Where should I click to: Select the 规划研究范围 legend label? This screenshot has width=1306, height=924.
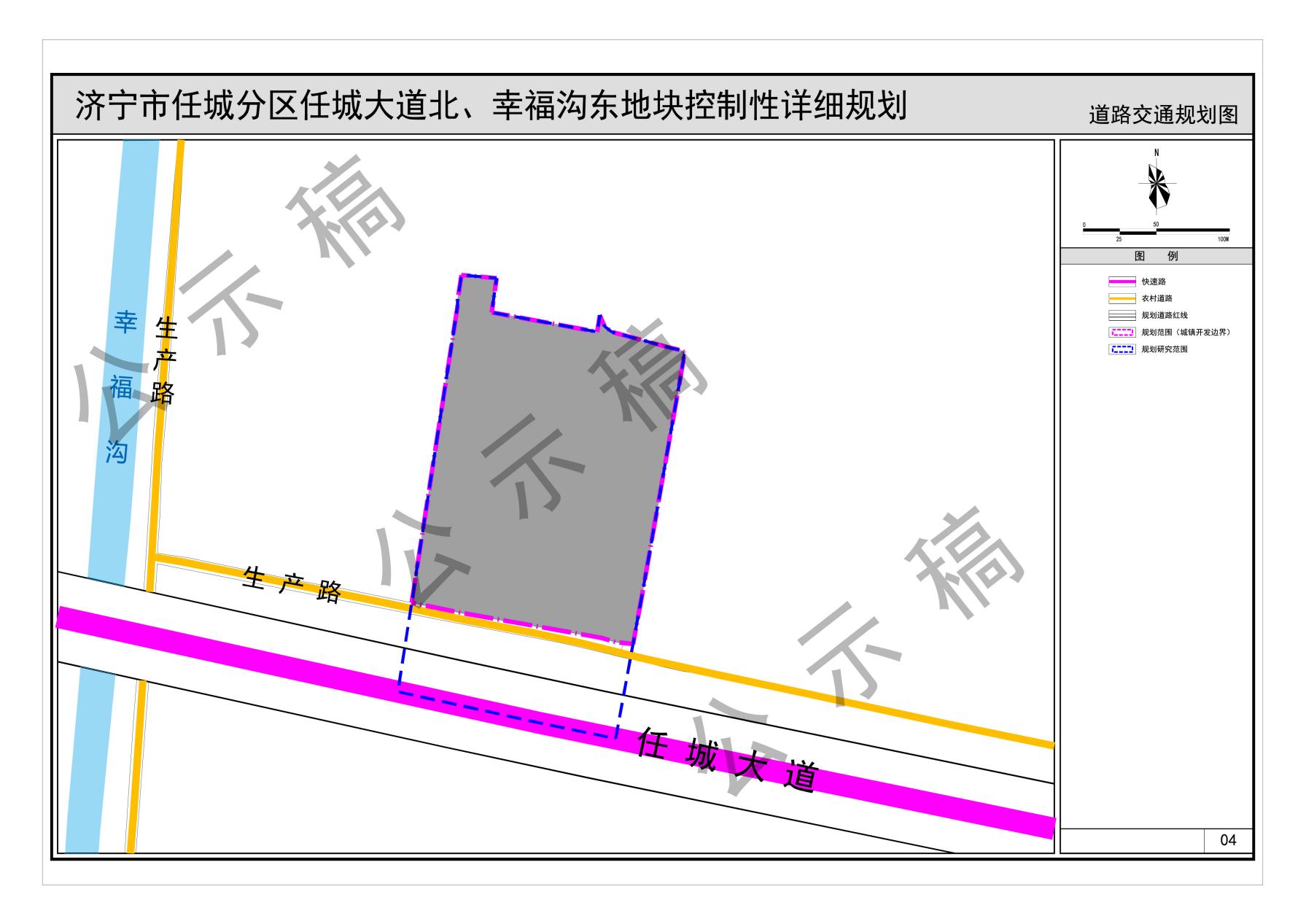click(1165, 349)
